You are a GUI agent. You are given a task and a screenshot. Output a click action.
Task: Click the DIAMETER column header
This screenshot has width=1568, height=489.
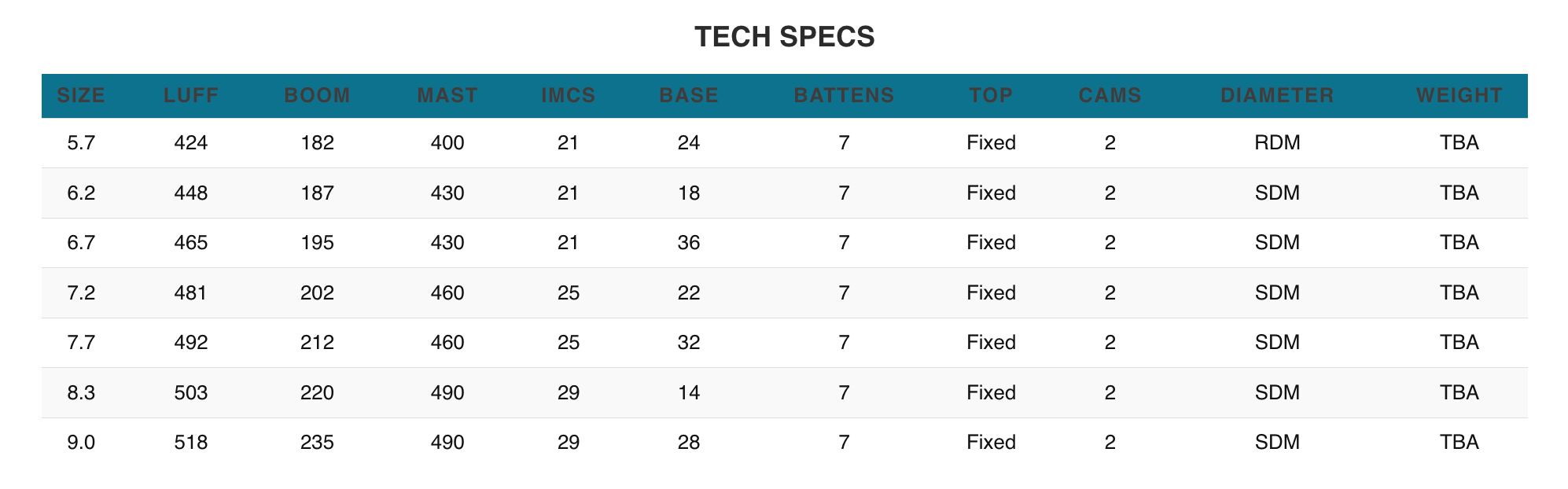tap(1277, 96)
